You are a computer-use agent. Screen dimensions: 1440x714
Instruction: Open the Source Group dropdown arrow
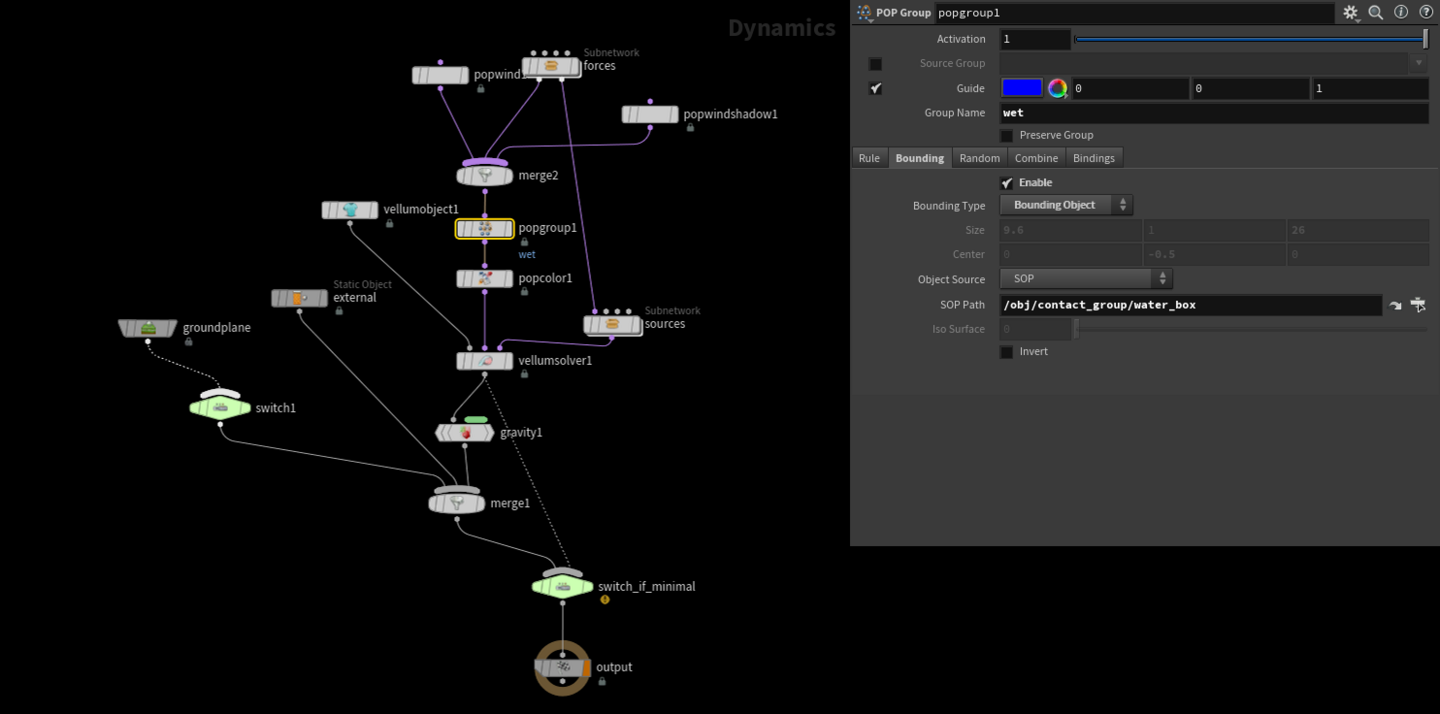coord(1418,64)
